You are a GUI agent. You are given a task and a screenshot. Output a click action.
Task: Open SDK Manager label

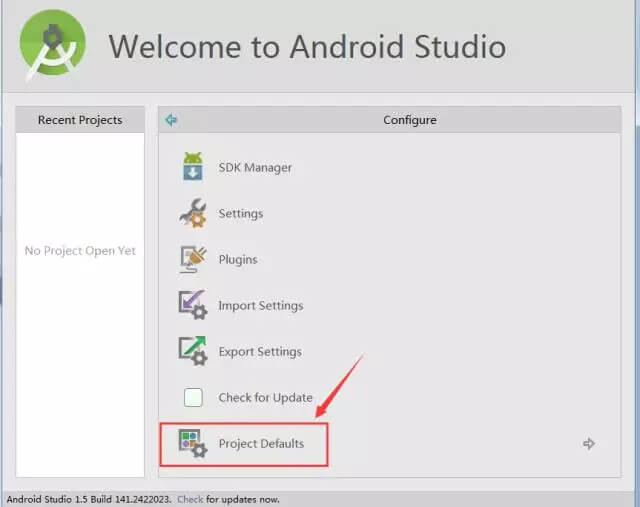[255, 167]
